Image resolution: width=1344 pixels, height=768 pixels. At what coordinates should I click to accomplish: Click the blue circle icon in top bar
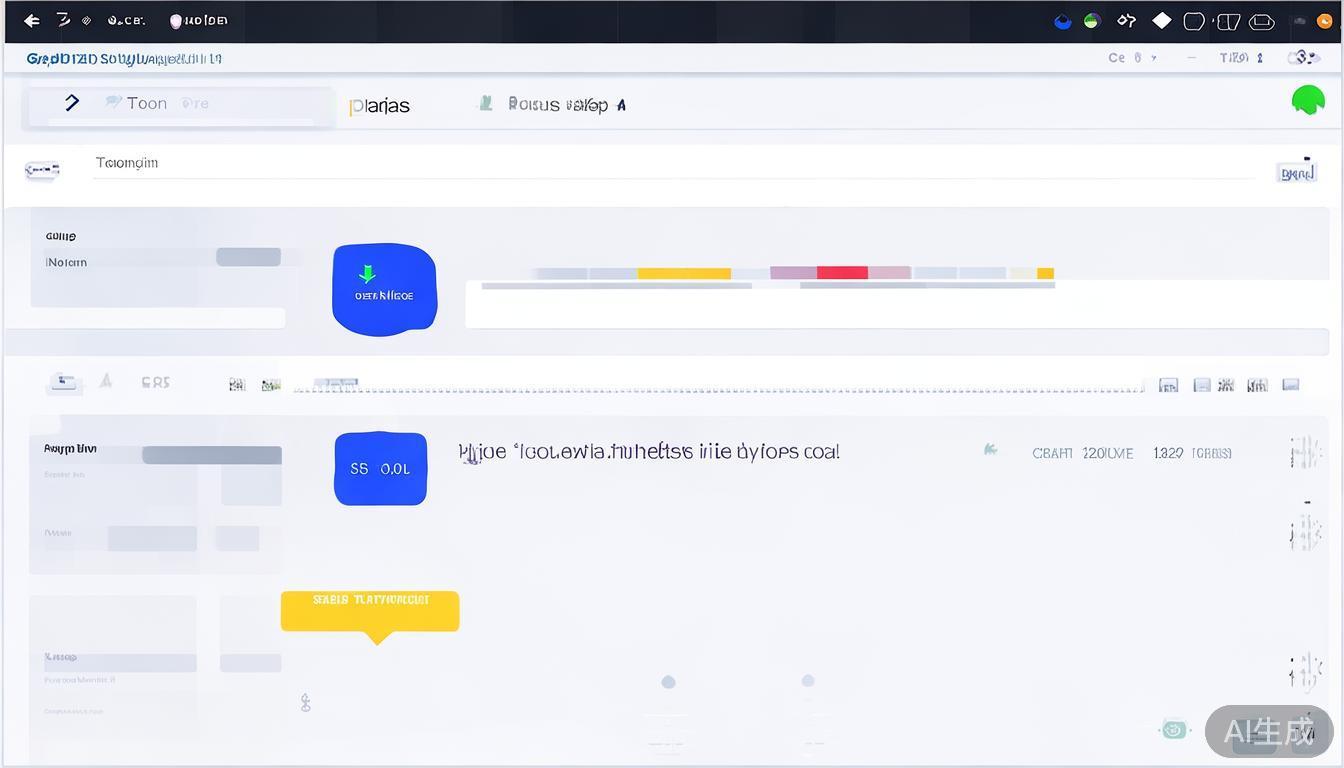(1063, 21)
